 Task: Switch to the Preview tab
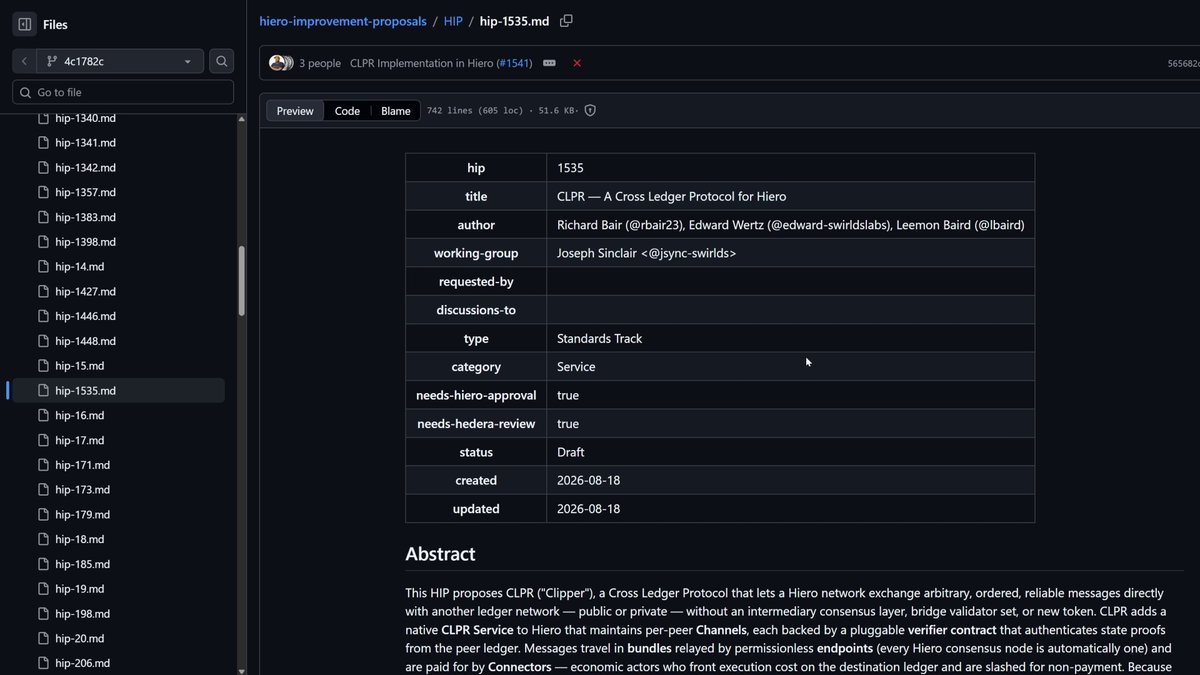pos(295,111)
